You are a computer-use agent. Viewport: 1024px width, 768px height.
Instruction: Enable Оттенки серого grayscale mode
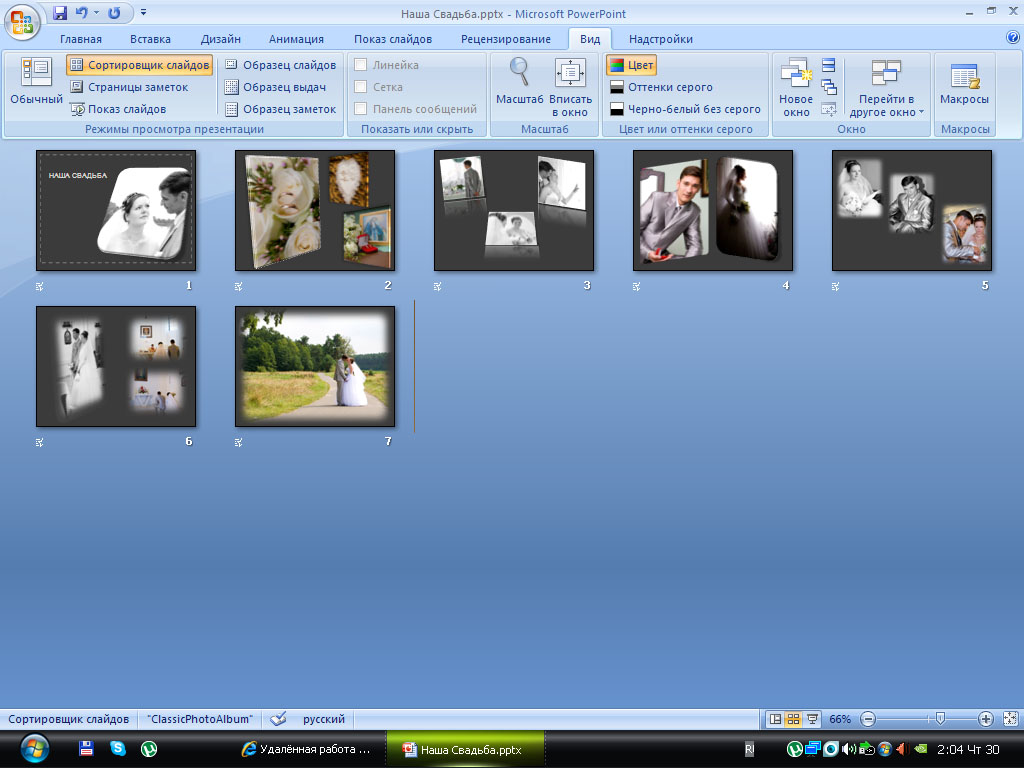661,87
